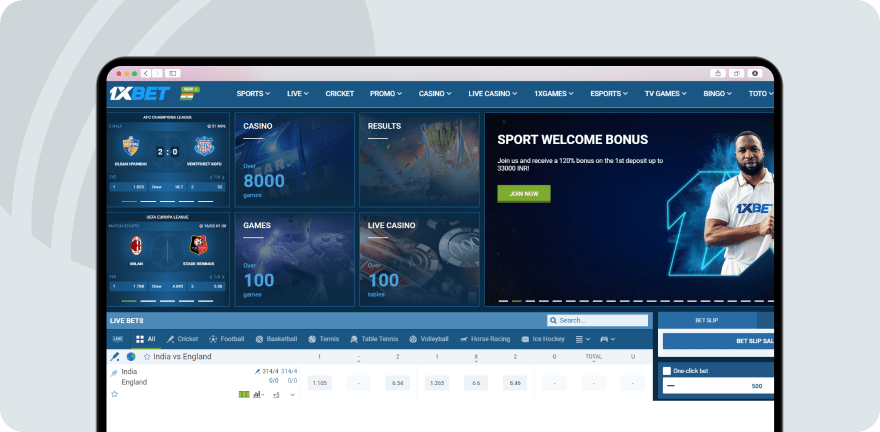
Task: Select the Table Tennis live tab
Action: 374,339
